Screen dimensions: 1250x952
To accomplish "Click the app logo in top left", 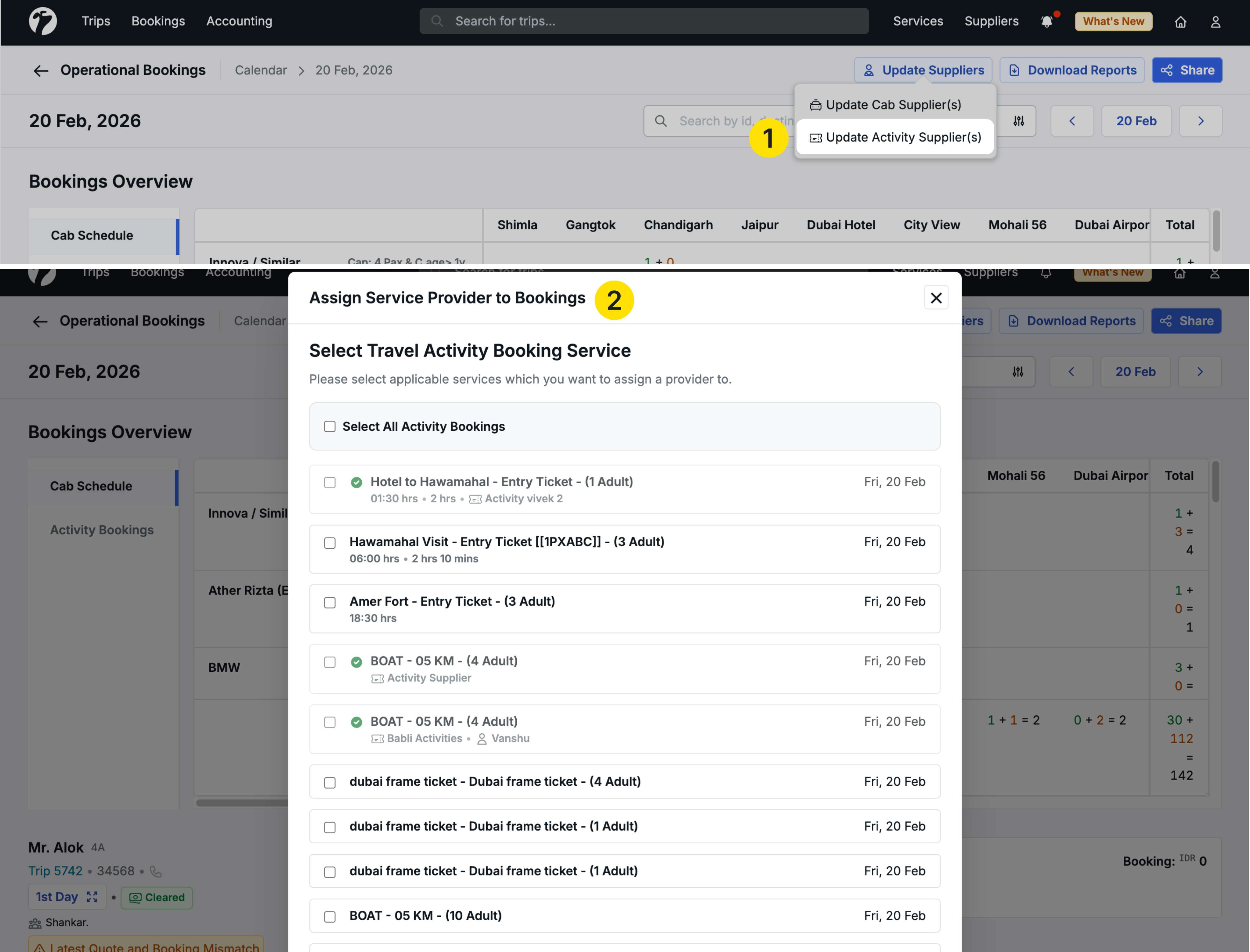I will tap(43, 22).
